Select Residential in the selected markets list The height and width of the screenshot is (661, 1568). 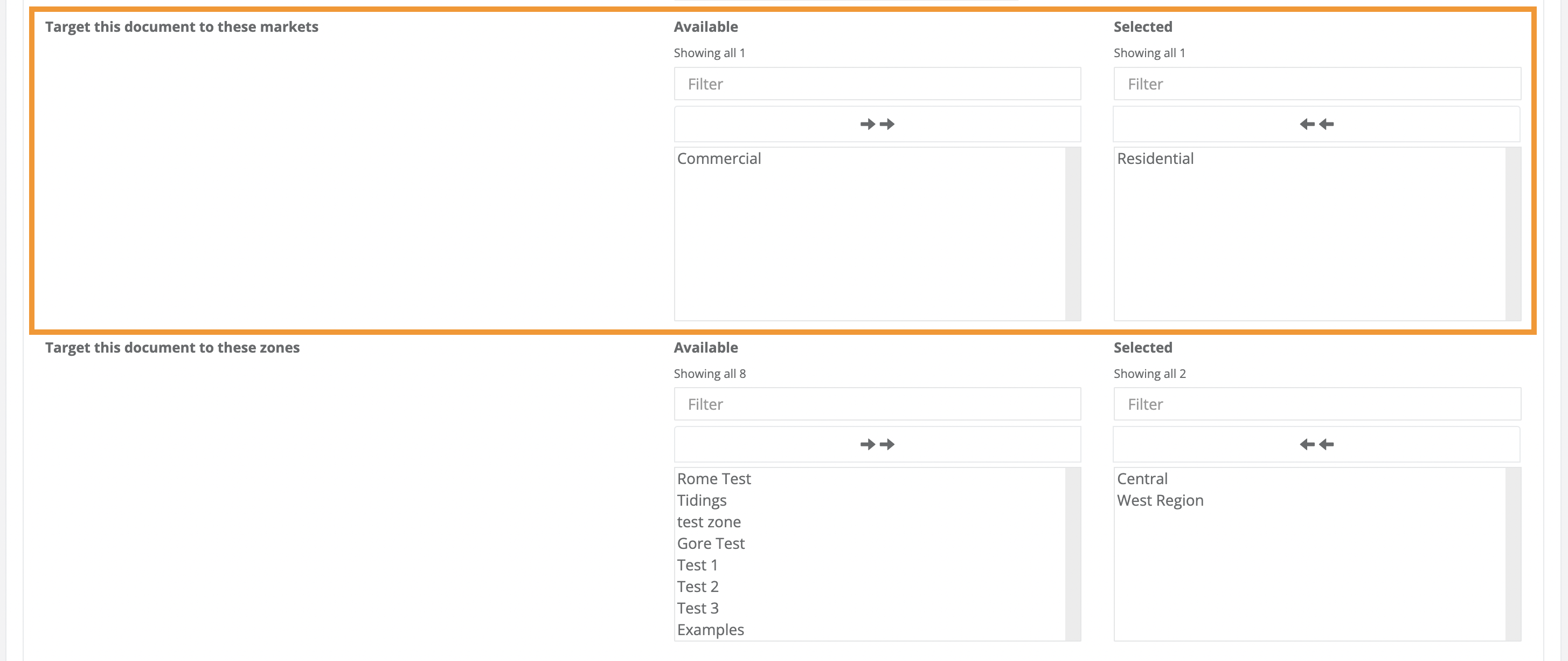click(1155, 159)
